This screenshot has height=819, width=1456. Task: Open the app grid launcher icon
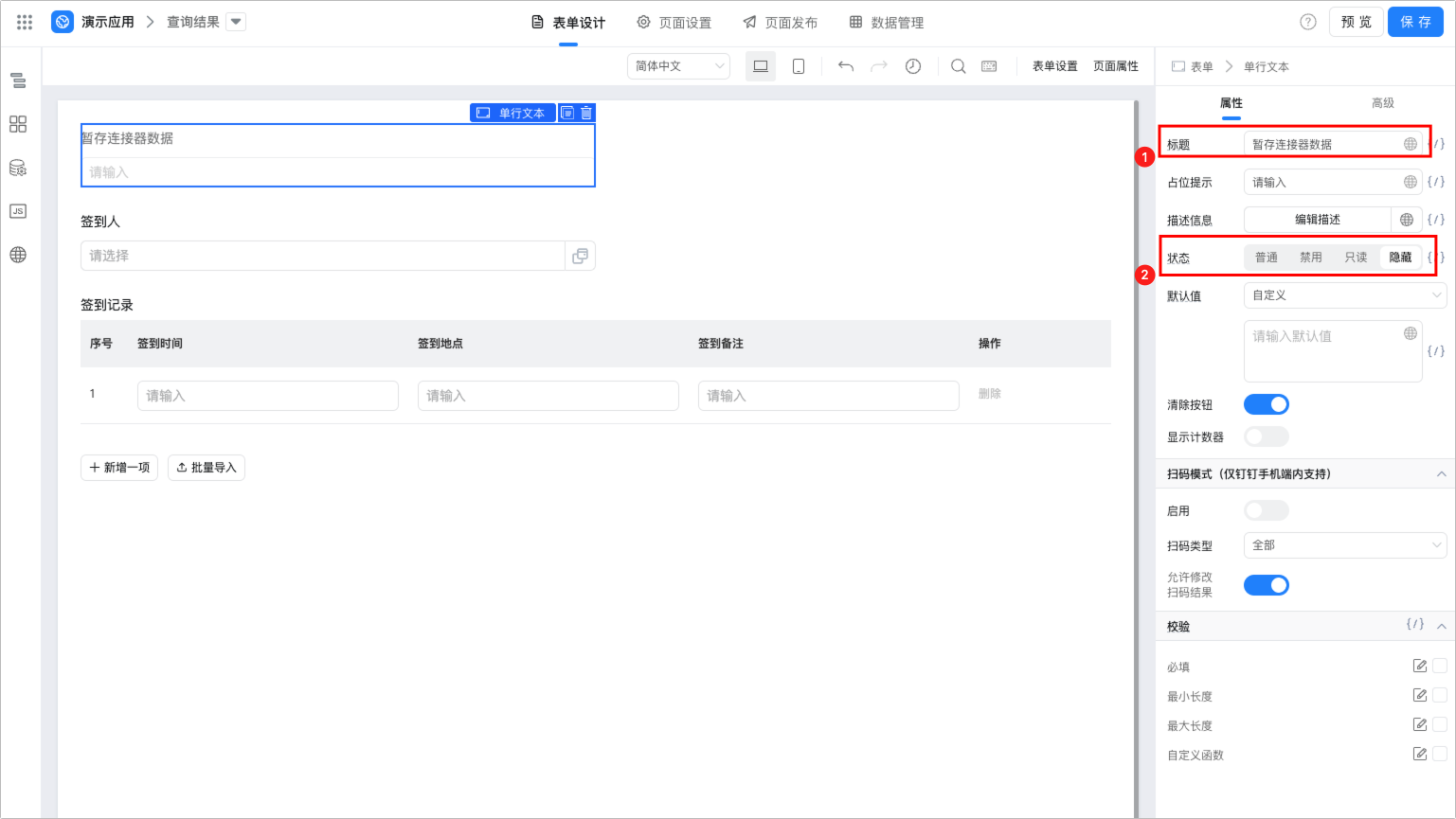point(25,22)
